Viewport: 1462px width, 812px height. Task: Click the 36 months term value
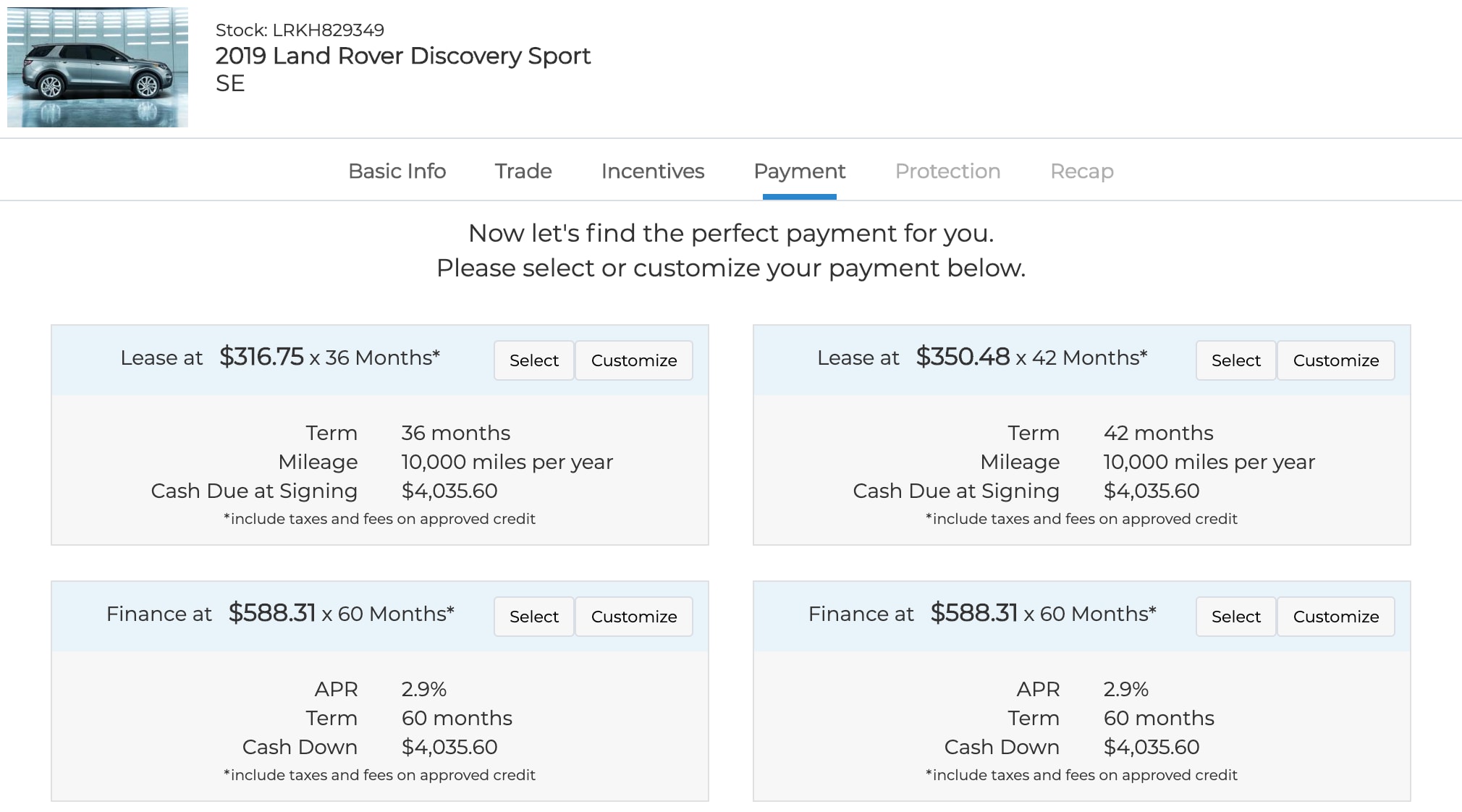pos(456,433)
